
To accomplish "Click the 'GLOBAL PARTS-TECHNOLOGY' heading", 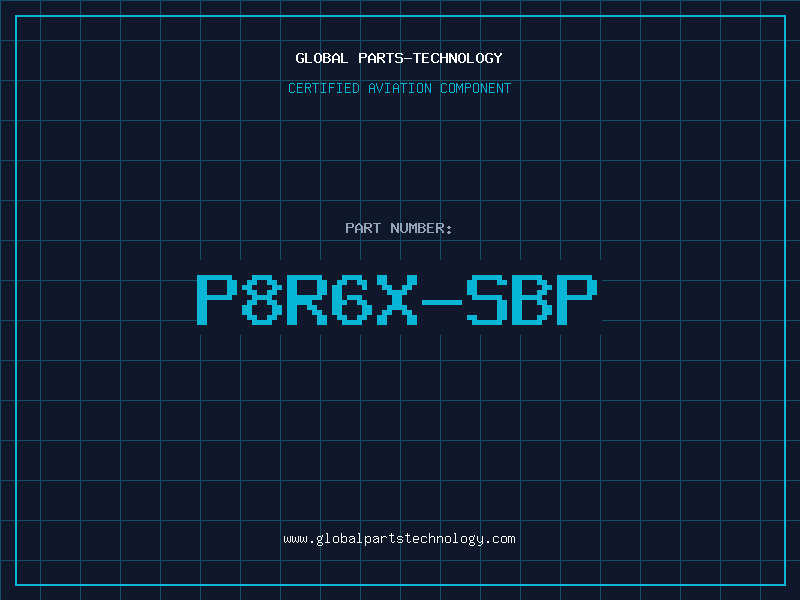I will 399,58.
